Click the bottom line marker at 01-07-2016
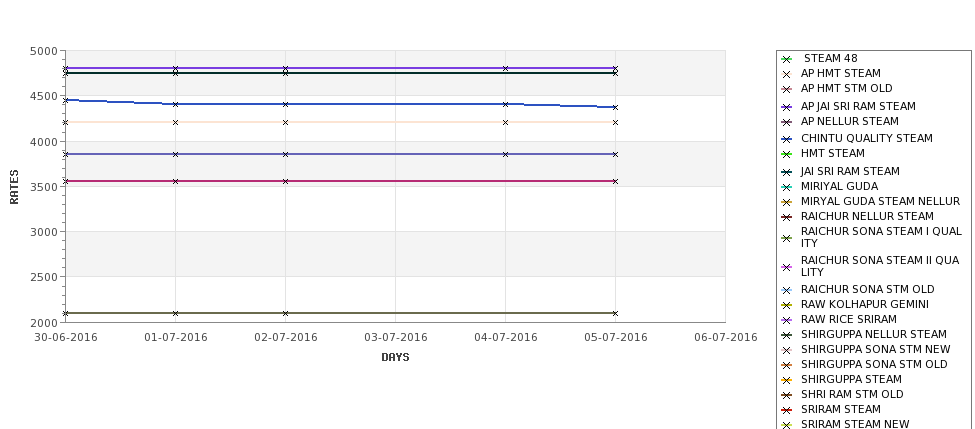 (x=175, y=313)
